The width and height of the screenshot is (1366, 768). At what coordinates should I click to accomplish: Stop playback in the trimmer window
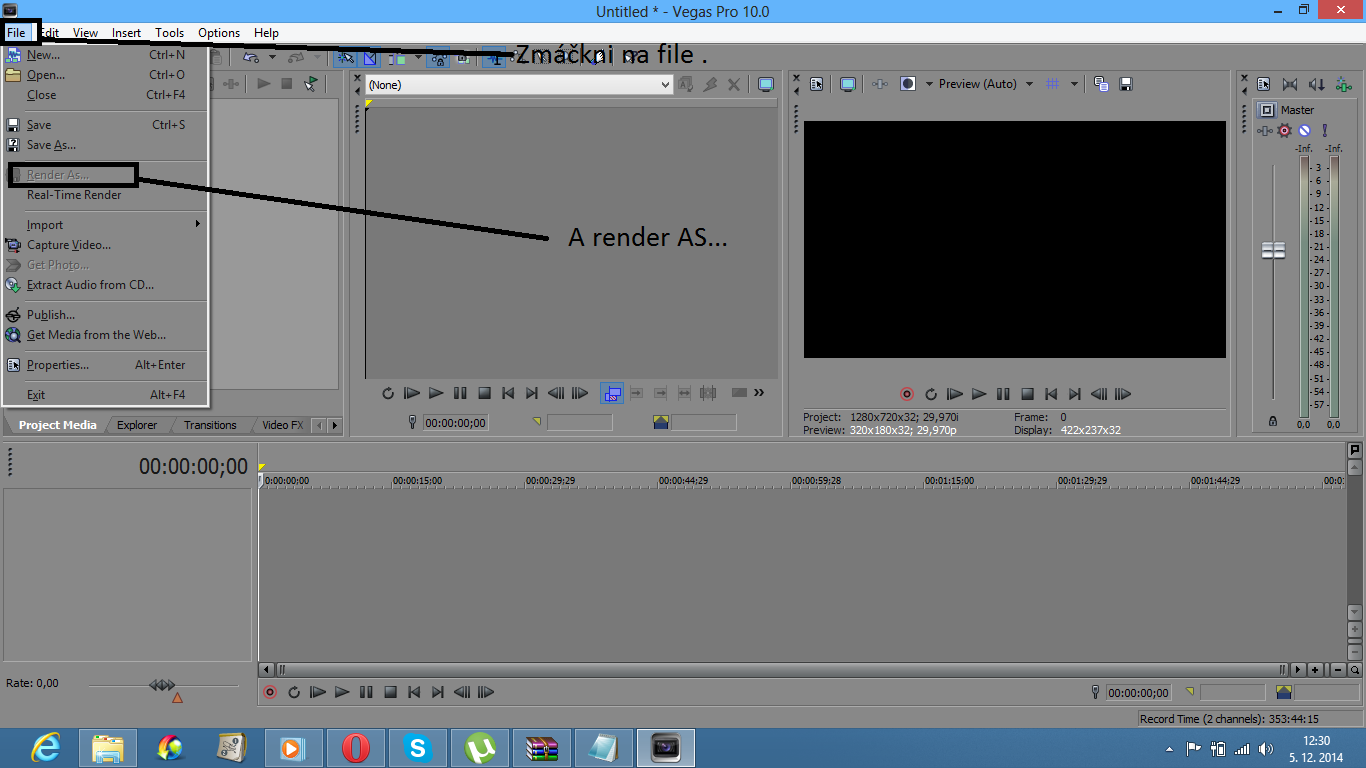(484, 393)
